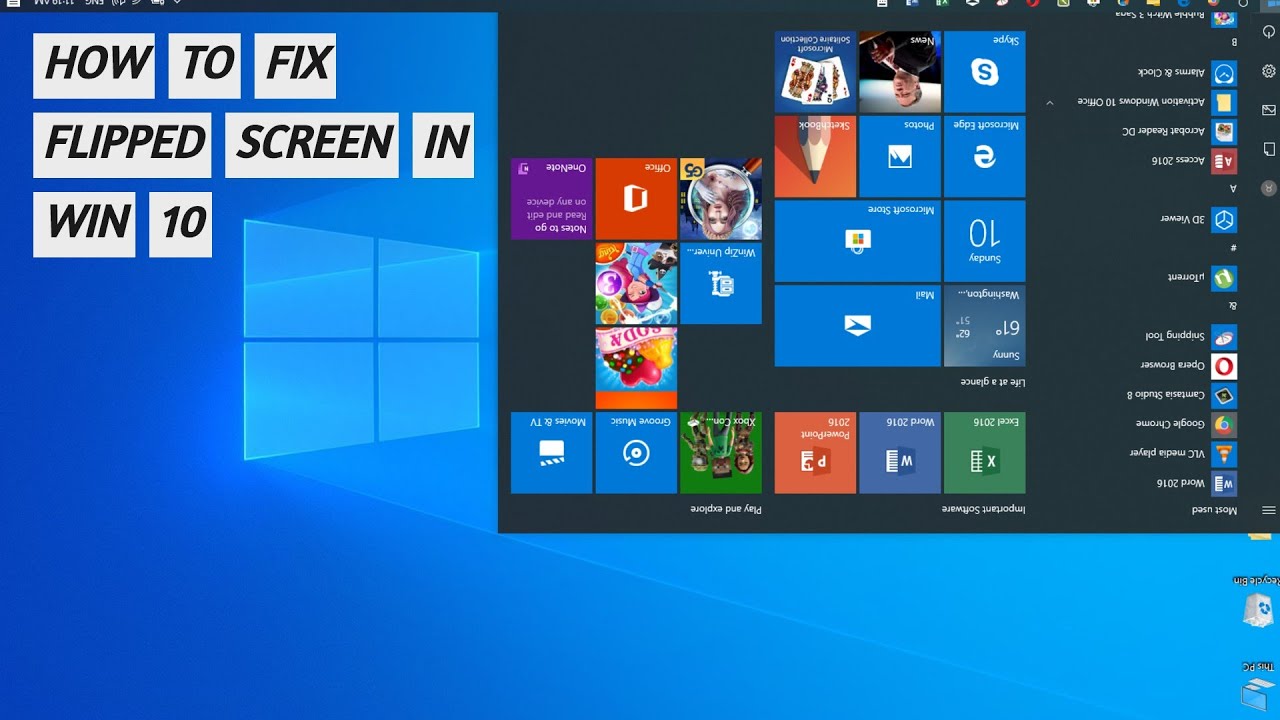
Task: Expand Start menu hamburger button
Action: [x=1269, y=510]
